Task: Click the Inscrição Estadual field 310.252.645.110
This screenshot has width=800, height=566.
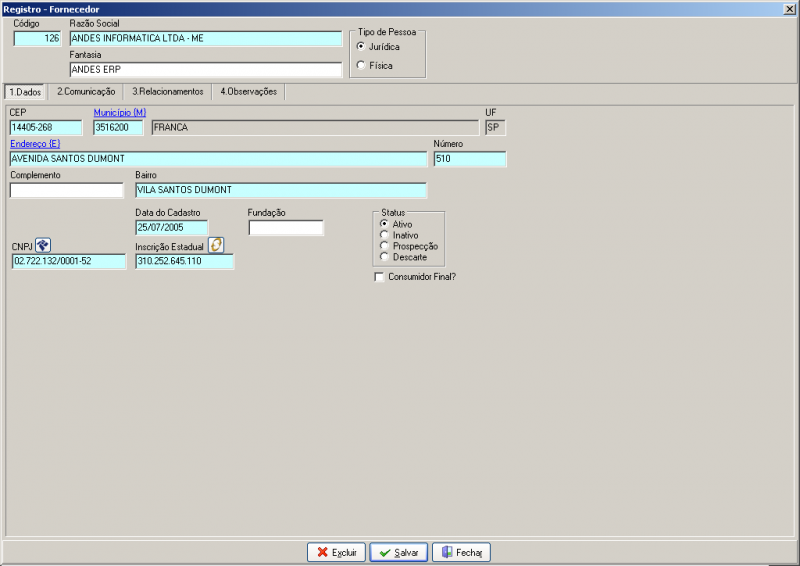Action: 185,261
